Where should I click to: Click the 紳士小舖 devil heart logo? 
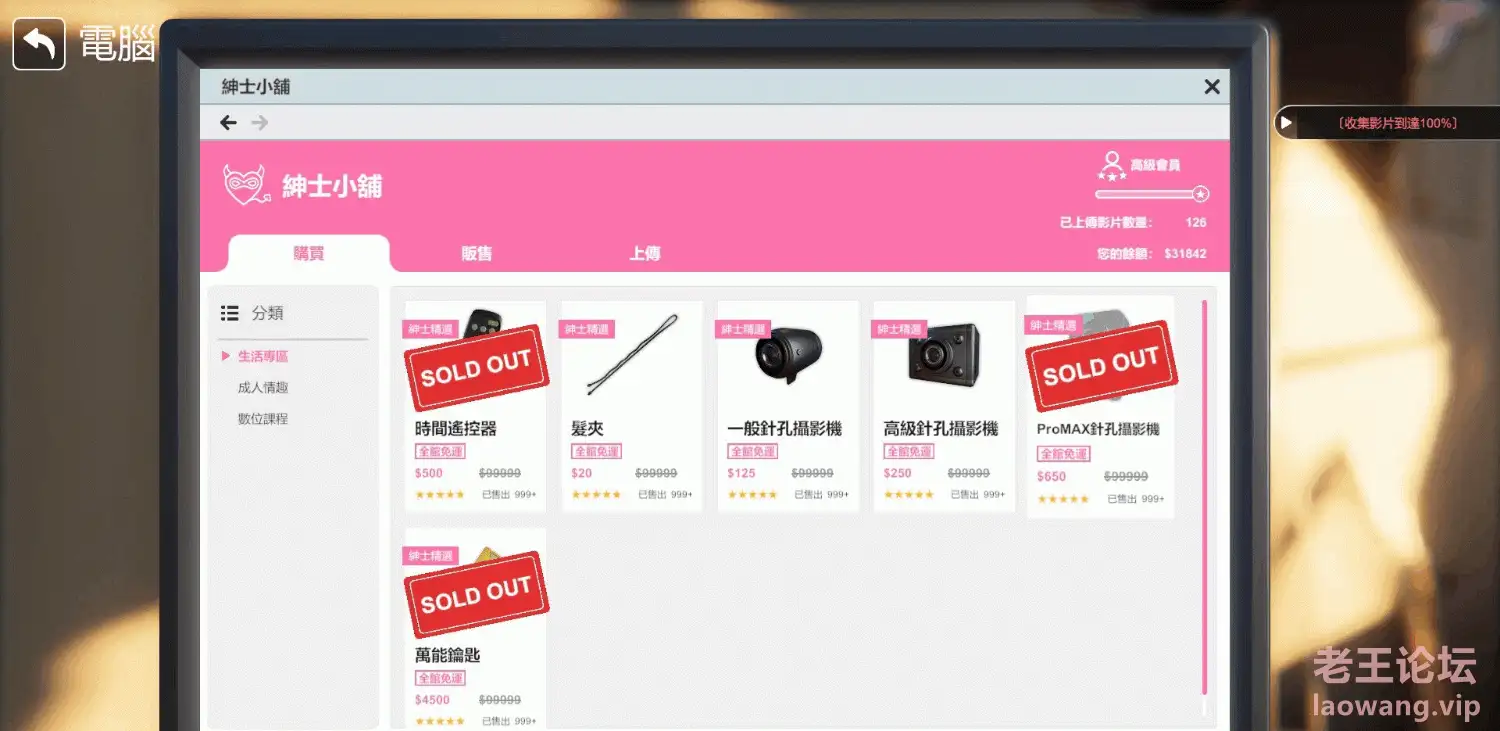coord(245,185)
